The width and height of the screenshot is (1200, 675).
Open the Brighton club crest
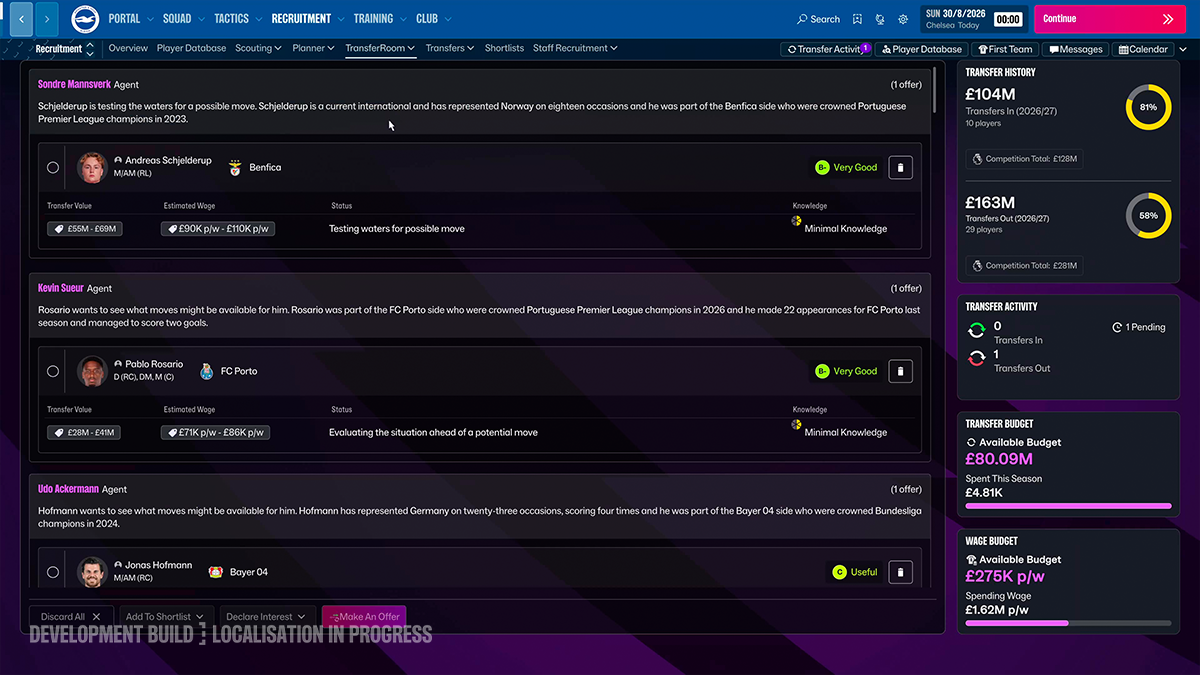84,18
